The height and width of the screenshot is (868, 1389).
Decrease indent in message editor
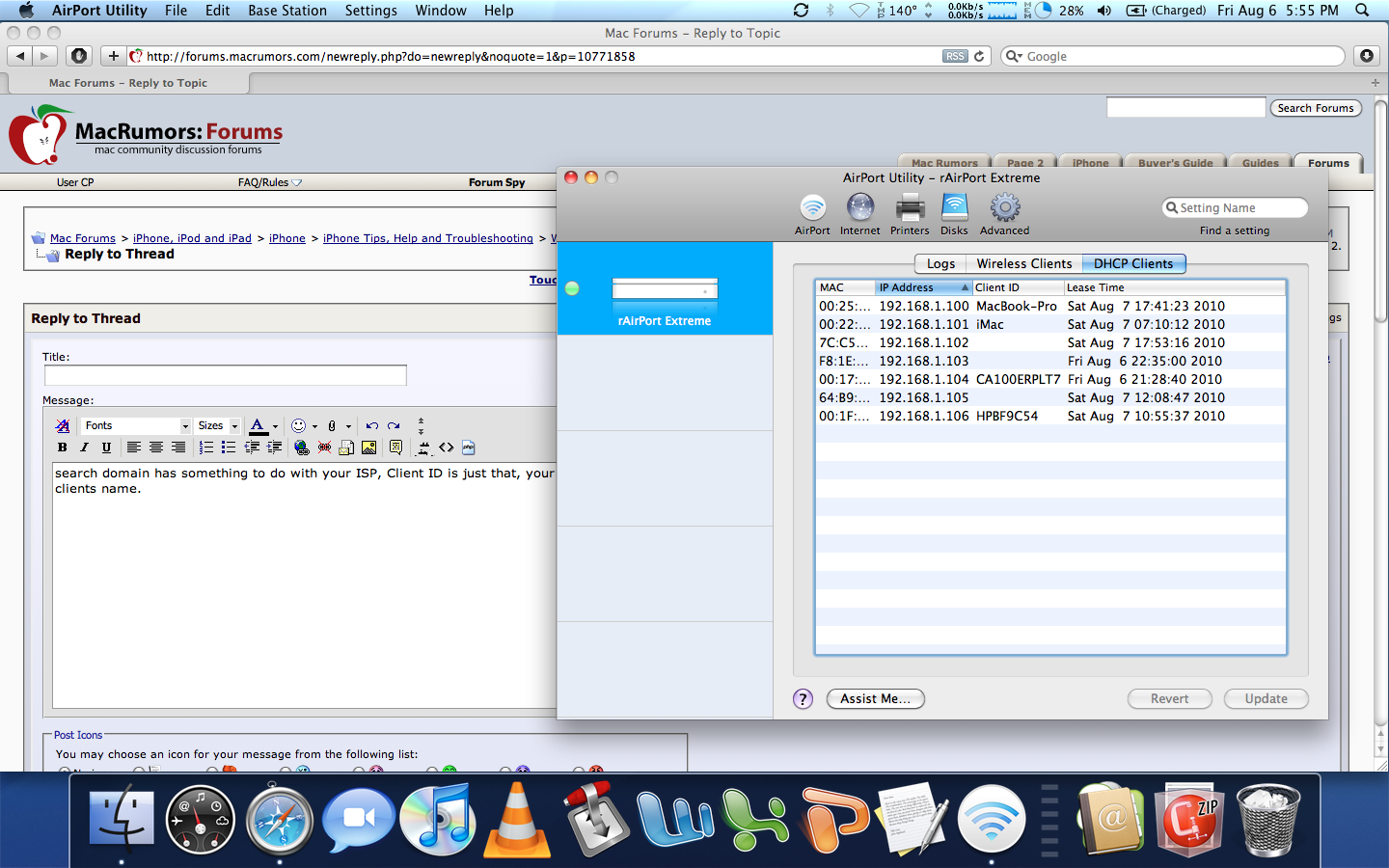click(252, 448)
